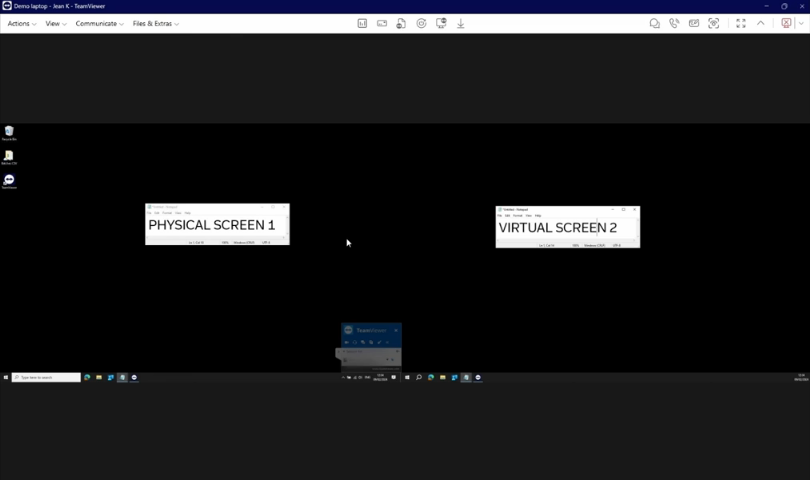The image size is (810, 480).
Task: Open File menu in VIRTUAL SCREEN 2 Notepad
Action: [500, 215]
